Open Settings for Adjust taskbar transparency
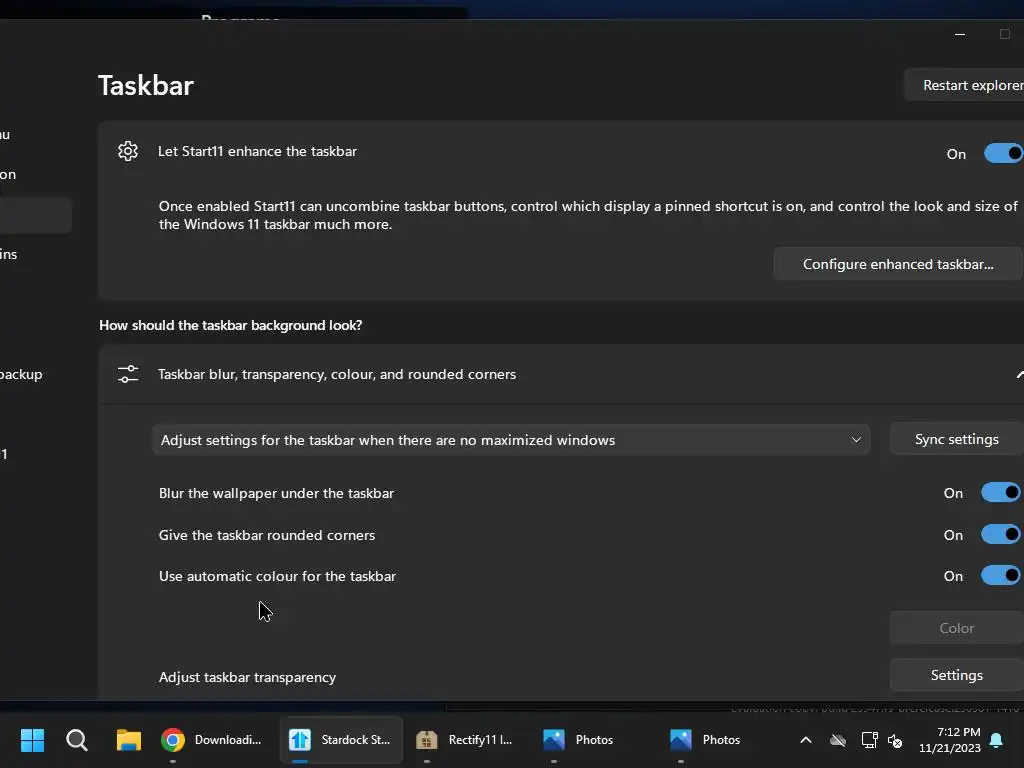Screen dimensions: 1024x768 click(957, 675)
